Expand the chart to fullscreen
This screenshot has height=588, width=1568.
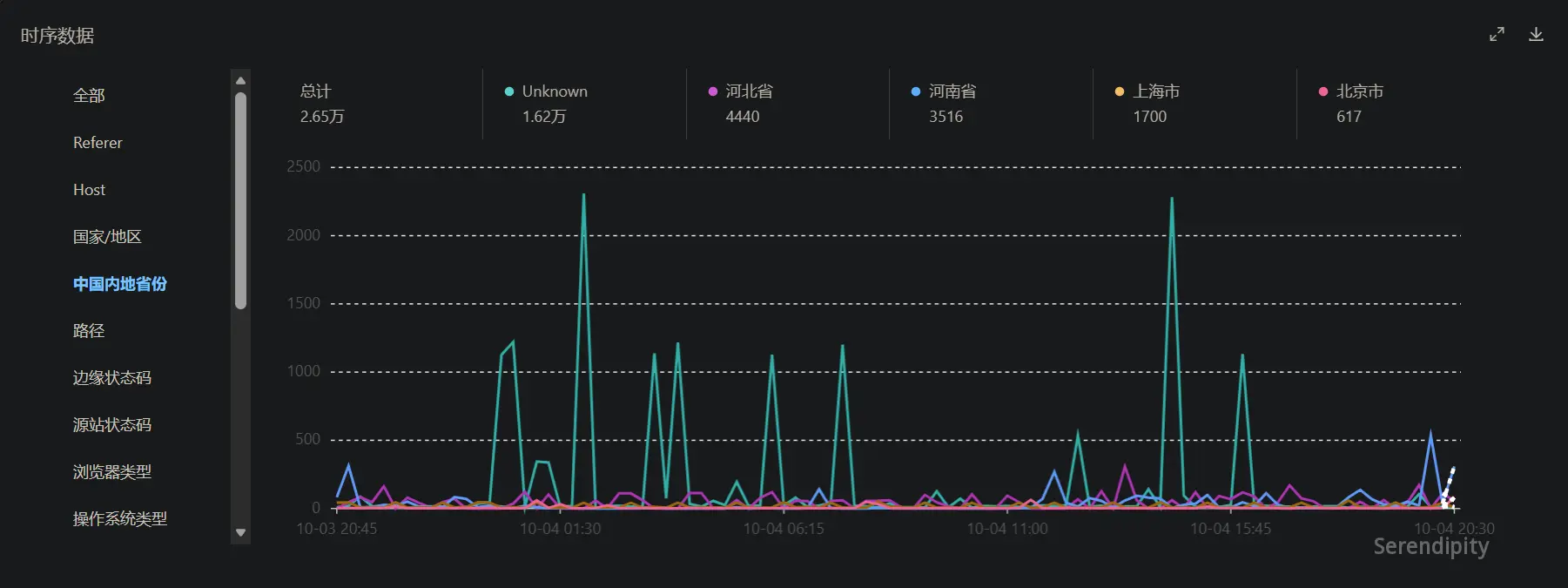(x=1497, y=34)
